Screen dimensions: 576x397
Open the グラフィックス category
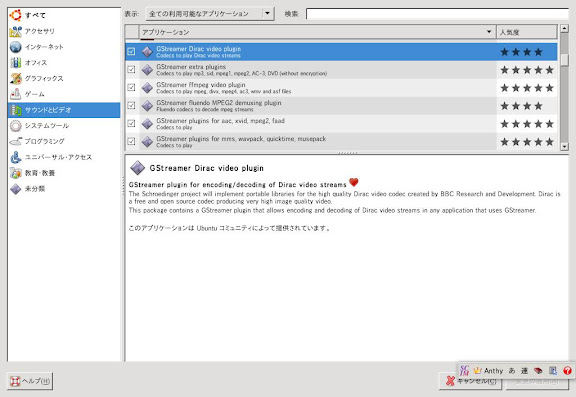[64, 79]
